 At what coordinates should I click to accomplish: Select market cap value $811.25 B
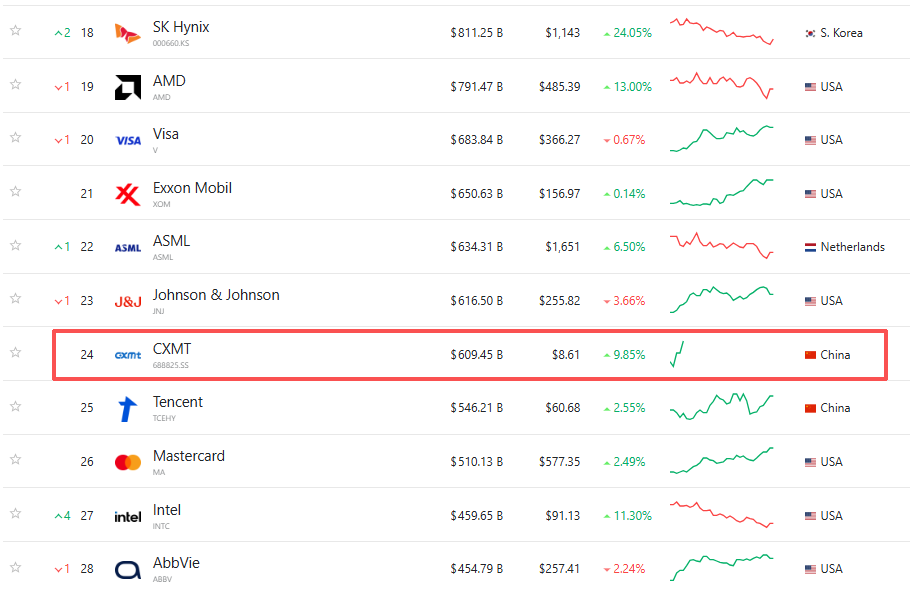coord(476,33)
